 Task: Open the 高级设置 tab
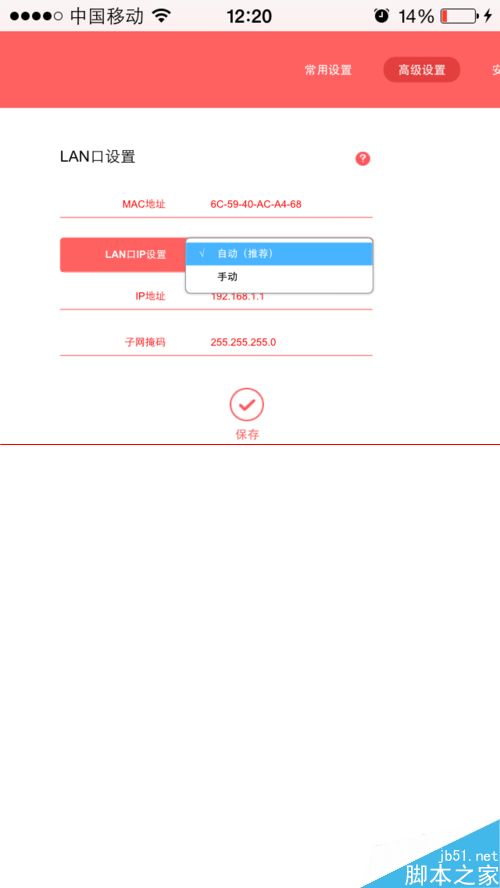point(422,70)
